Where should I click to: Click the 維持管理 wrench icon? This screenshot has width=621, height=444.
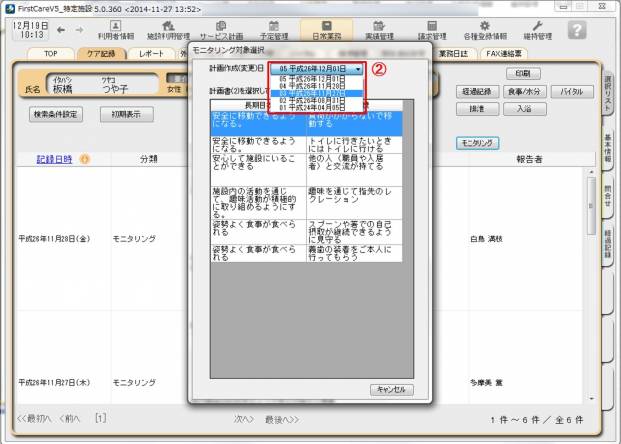[538, 29]
